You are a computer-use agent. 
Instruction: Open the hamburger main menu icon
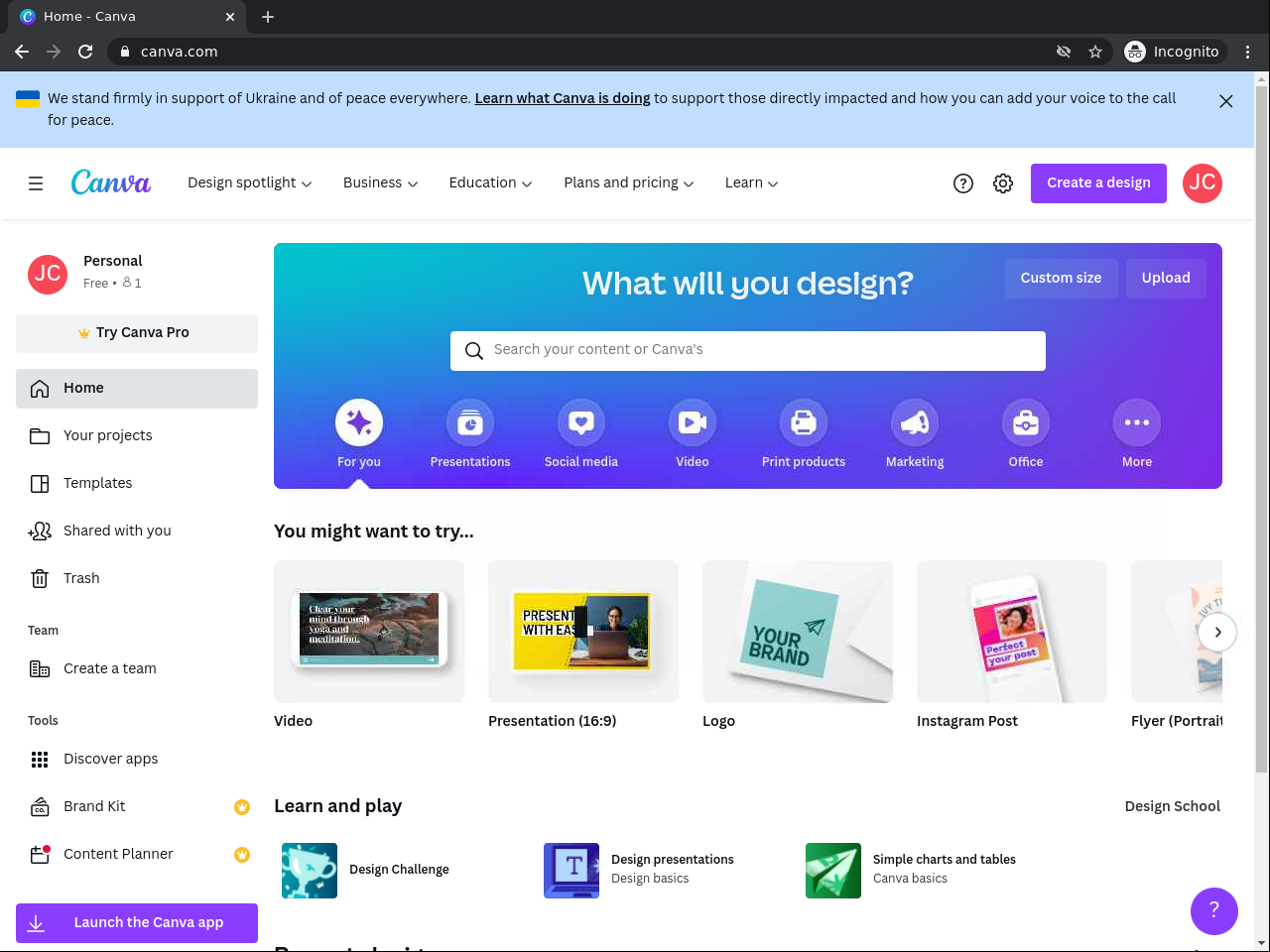point(36,183)
